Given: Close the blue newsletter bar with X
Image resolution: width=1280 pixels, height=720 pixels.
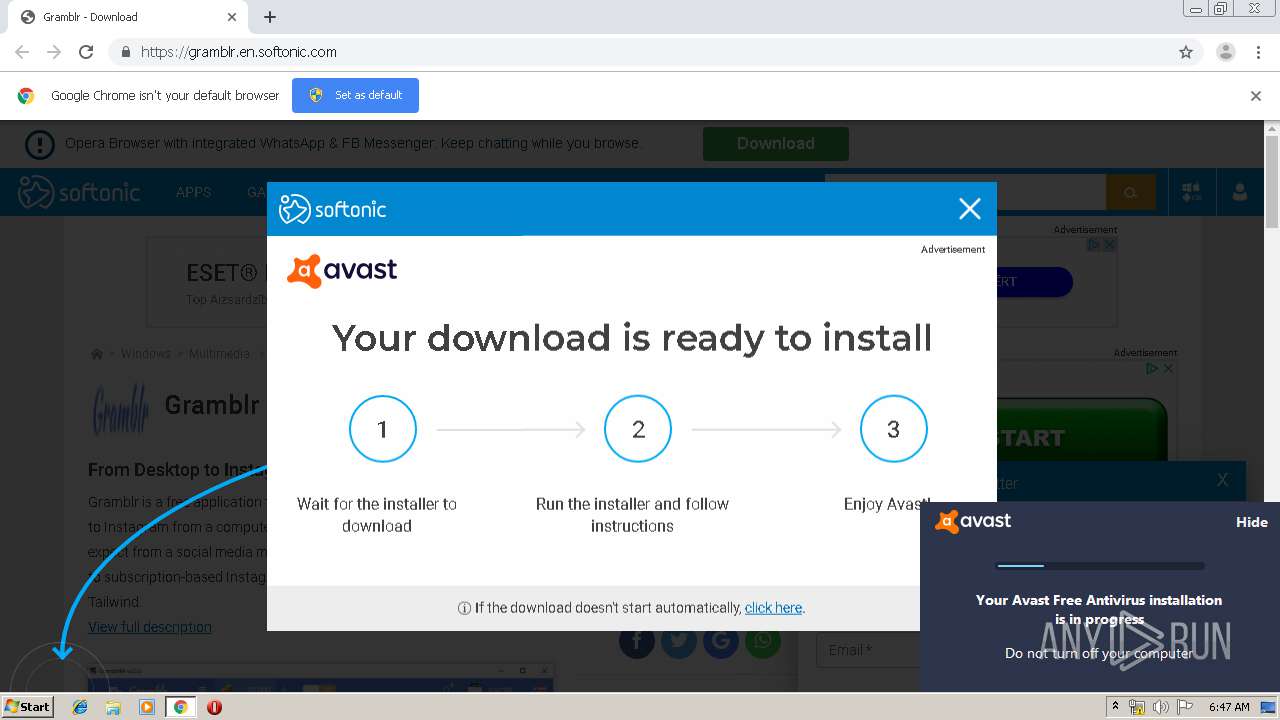Looking at the screenshot, I should pyautogui.click(x=1222, y=480).
